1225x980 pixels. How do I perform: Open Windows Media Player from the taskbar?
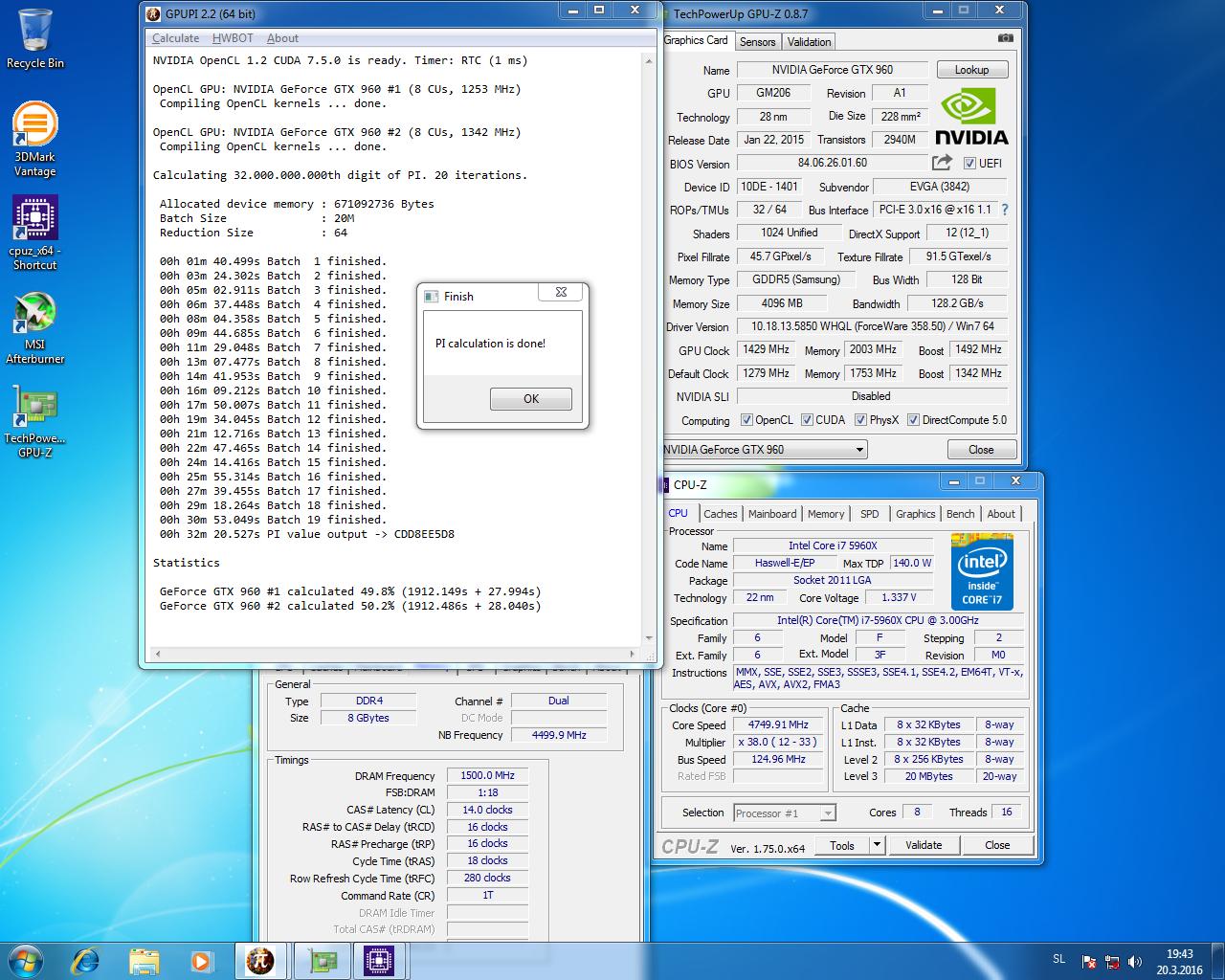pyautogui.click(x=201, y=961)
